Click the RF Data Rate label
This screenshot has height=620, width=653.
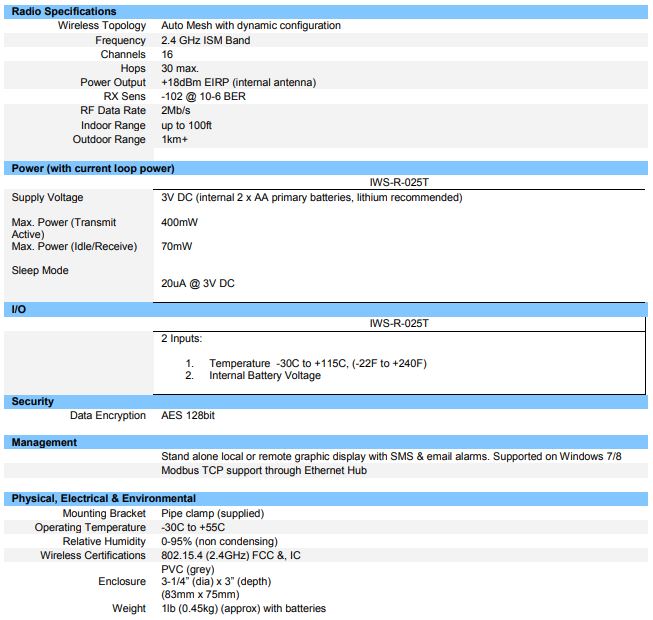(113, 110)
